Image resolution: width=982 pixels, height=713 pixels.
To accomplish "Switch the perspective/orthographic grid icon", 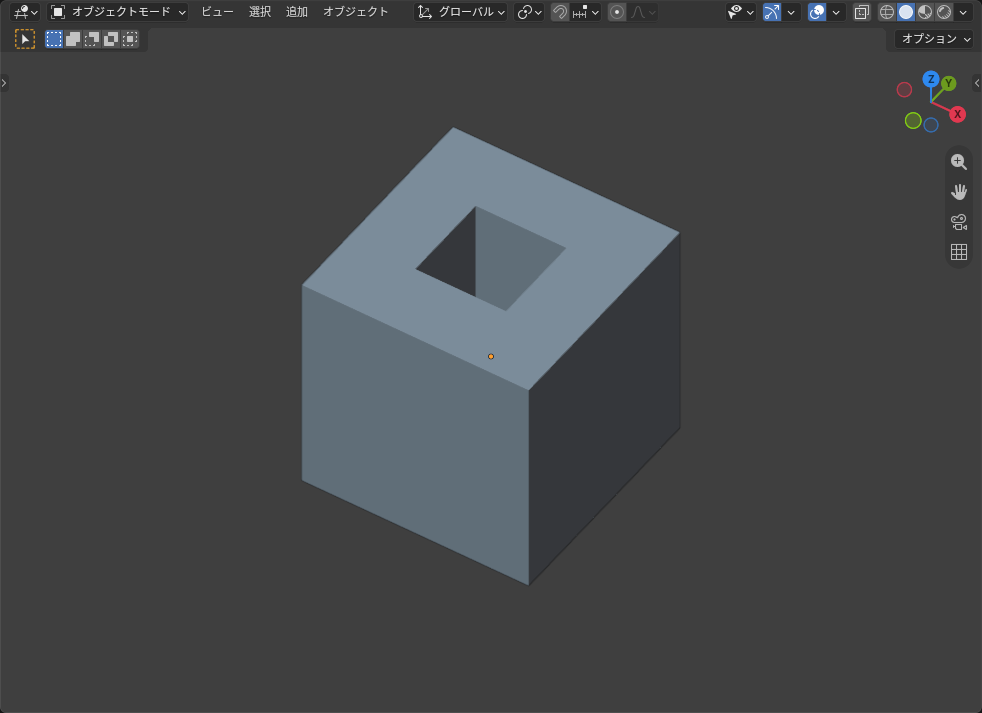I will point(958,252).
